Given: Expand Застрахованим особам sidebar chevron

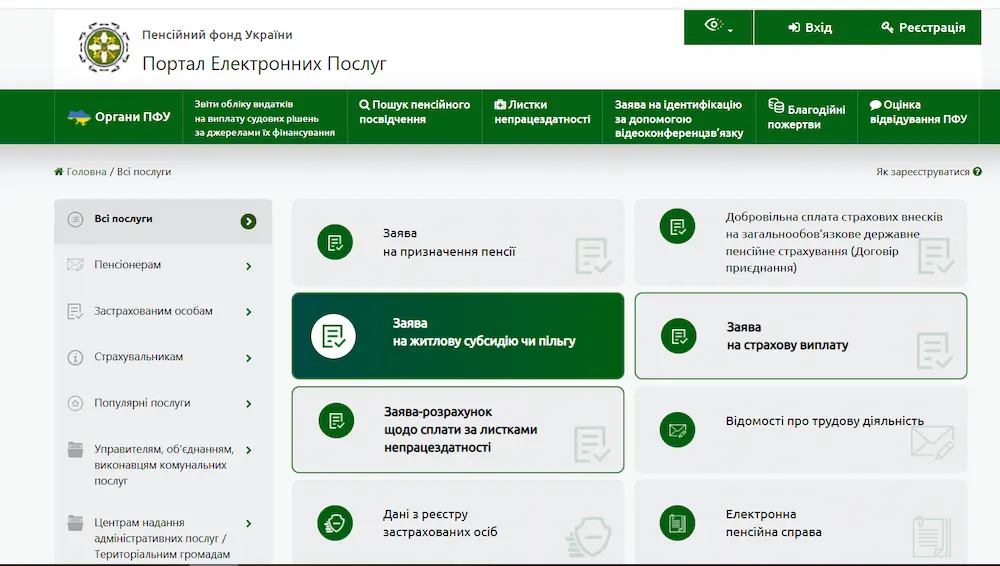Looking at the screenshot, I should pos(248,312).
